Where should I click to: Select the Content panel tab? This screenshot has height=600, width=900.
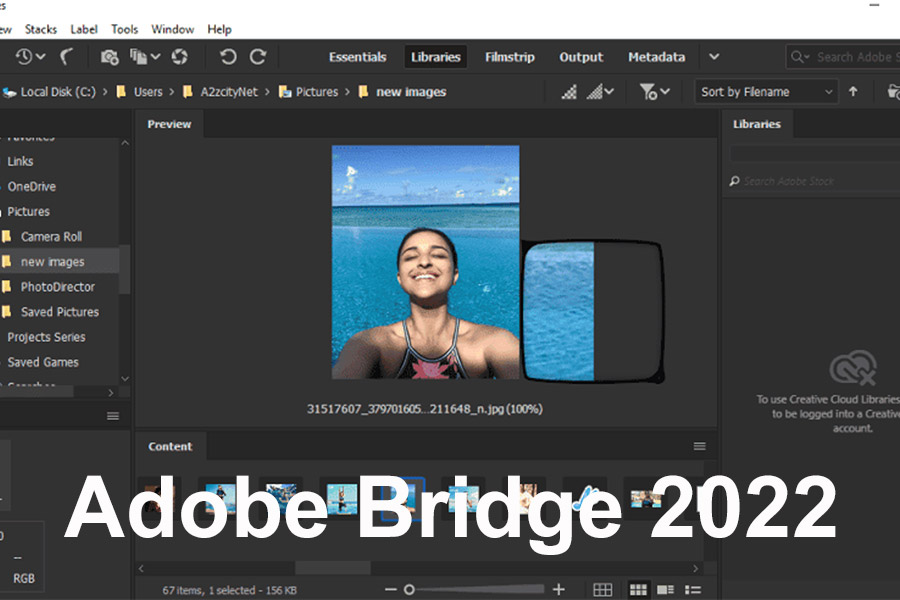[x=170, y=446]
